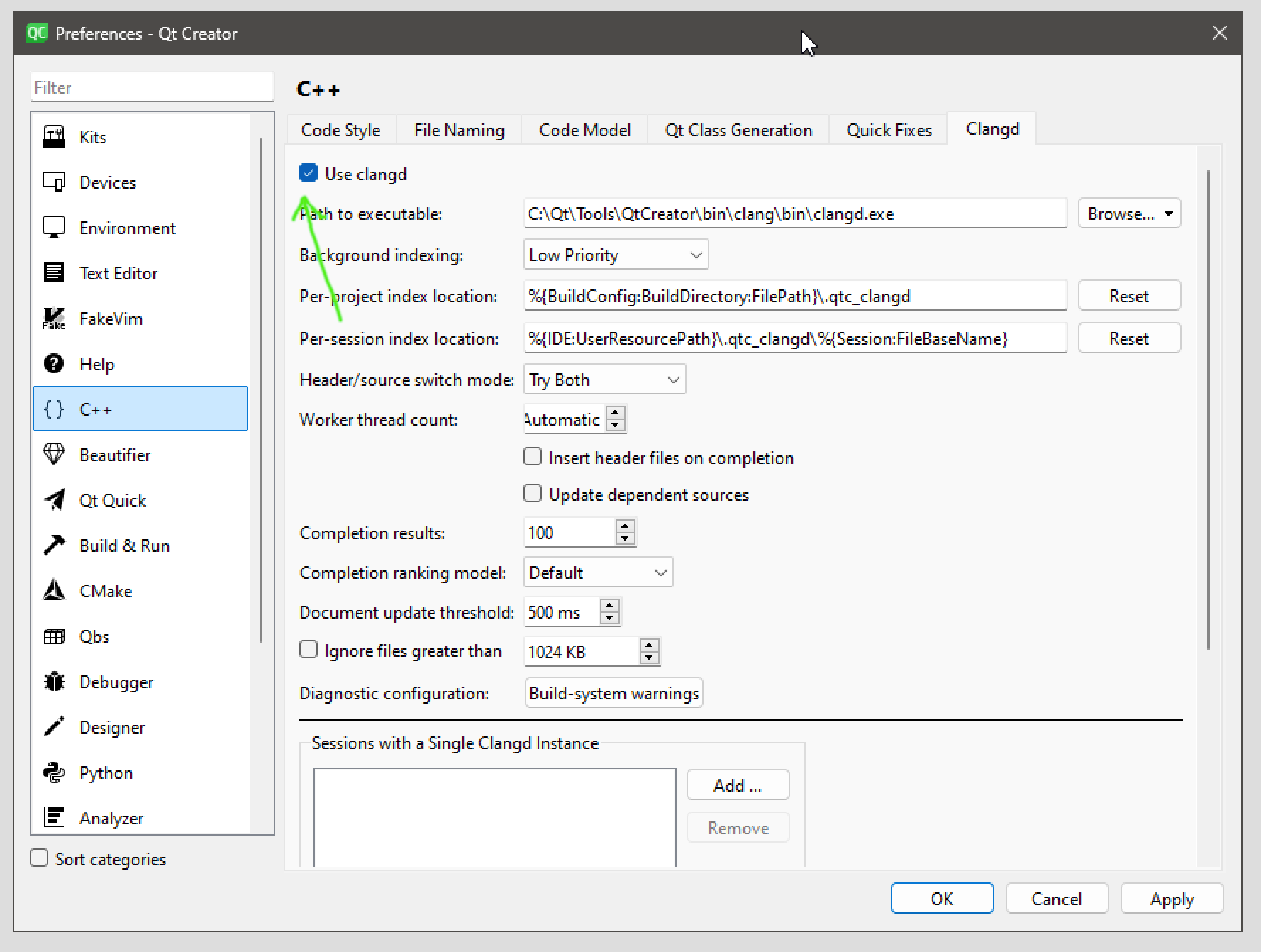
Task: Click OK to confirm preferences
Action: click(x=942, y=898)
